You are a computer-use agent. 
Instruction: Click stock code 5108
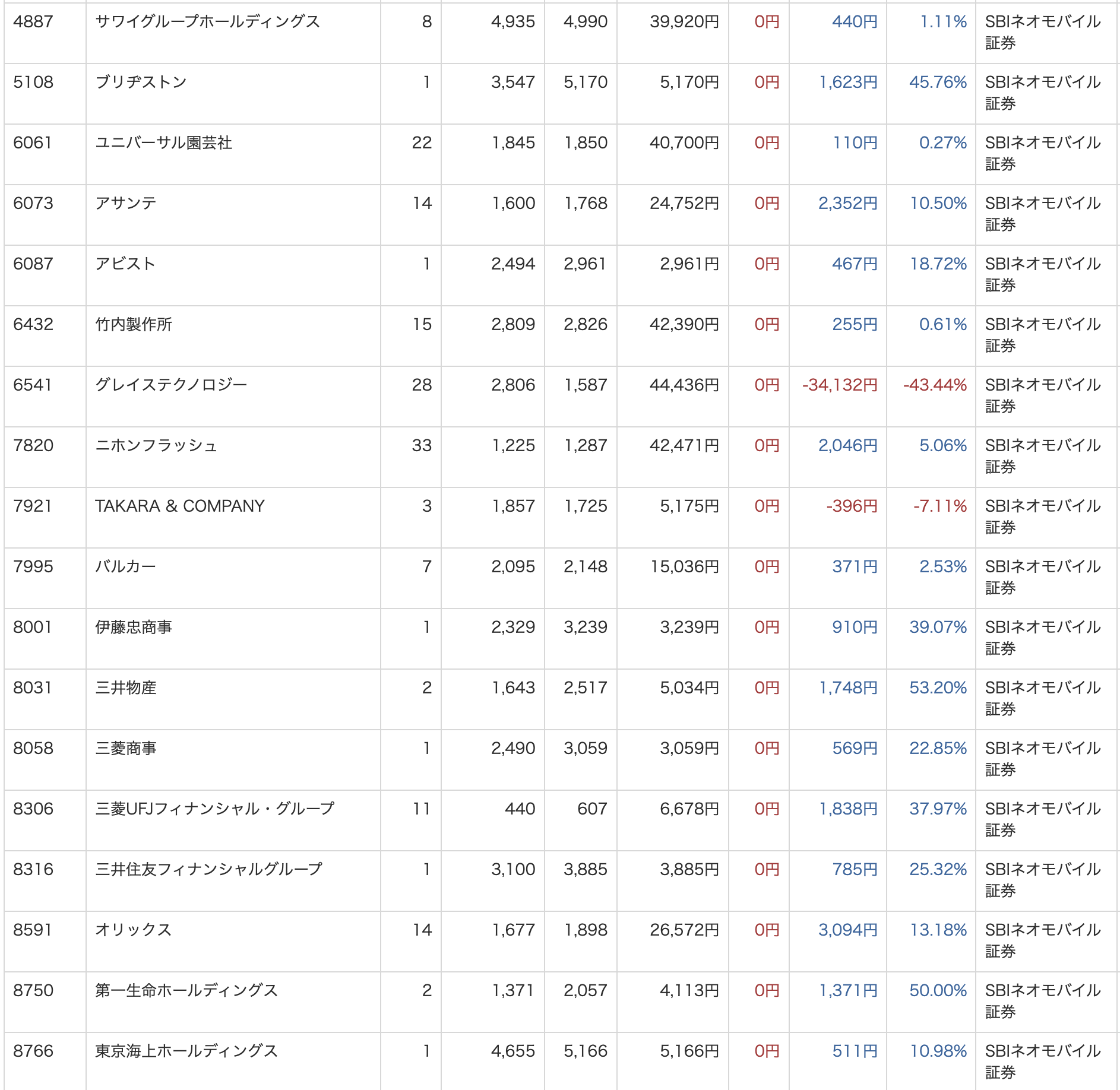point(33,83)
